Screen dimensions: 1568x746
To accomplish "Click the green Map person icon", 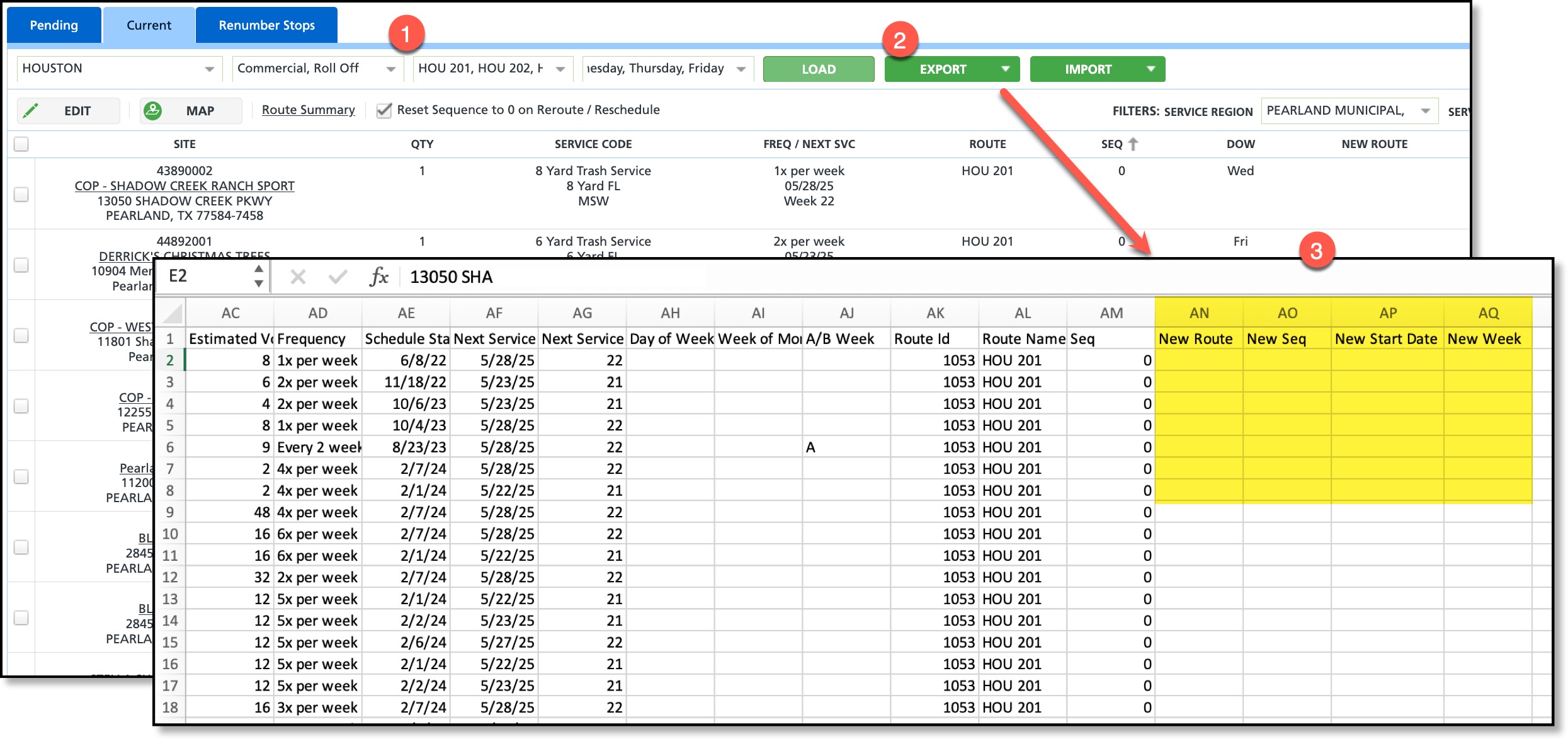I will [x=152, y=111].
